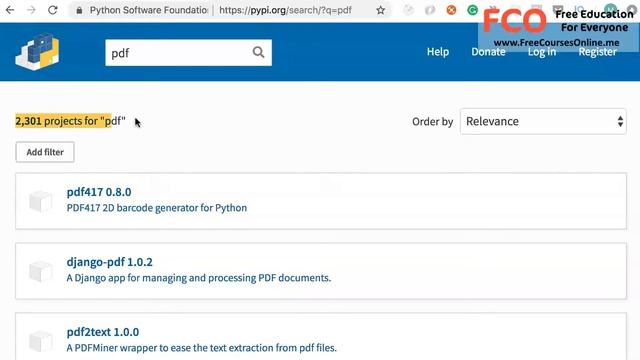Screen dimensions: 640x360
Task: Reload the PyPI search page
Action: click(53, 10)
